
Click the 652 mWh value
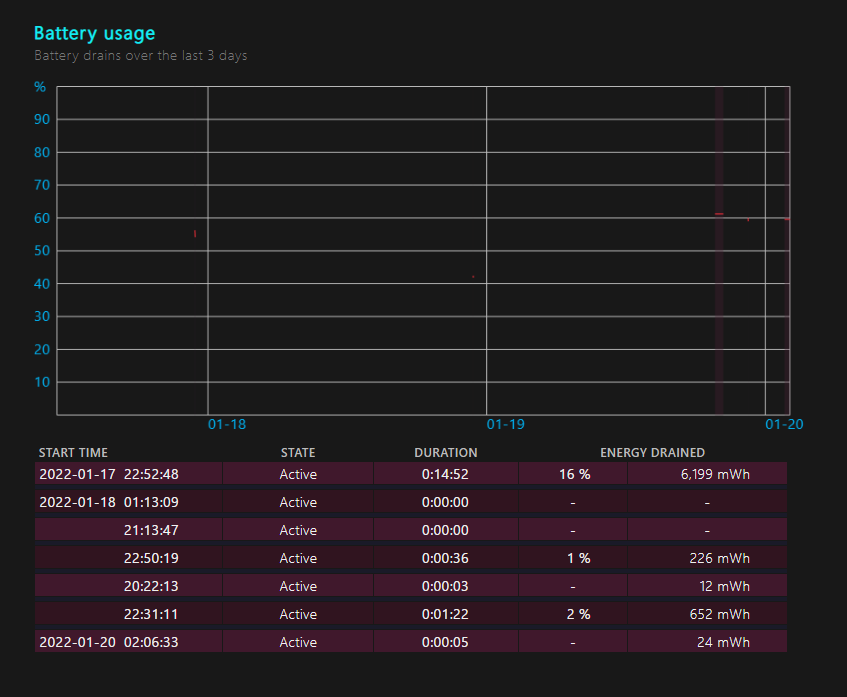point(719,614)
